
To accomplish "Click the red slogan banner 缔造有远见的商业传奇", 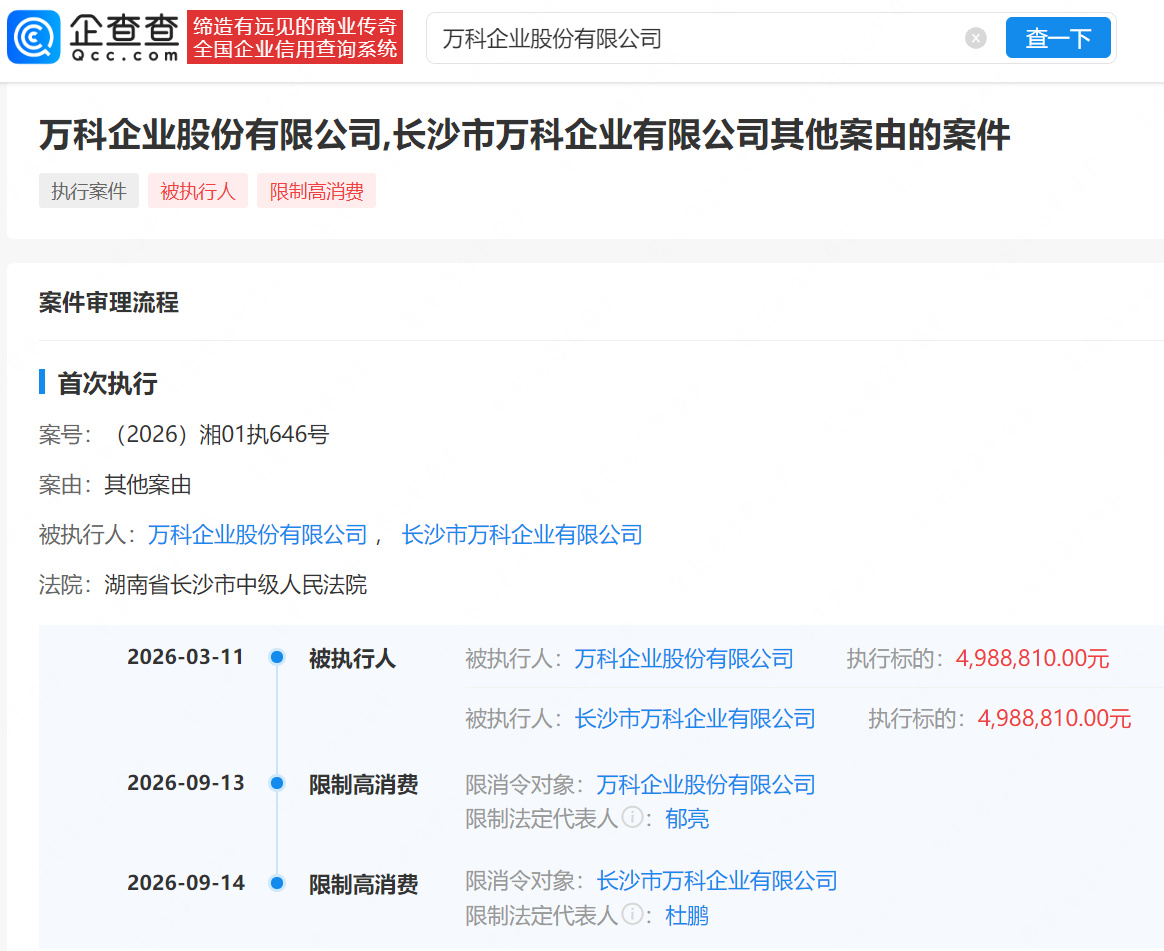I will (295, 37).
